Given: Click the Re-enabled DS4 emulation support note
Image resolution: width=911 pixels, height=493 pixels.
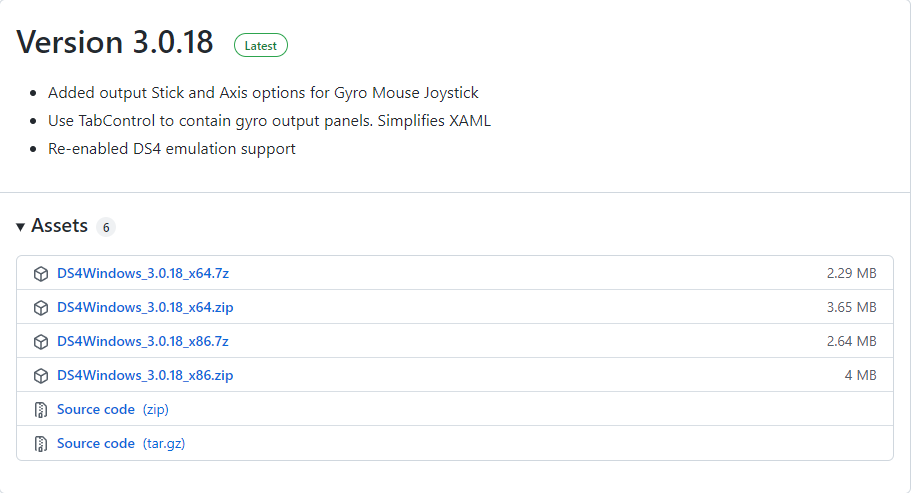Looking at the screenshot, I should 172,149.
